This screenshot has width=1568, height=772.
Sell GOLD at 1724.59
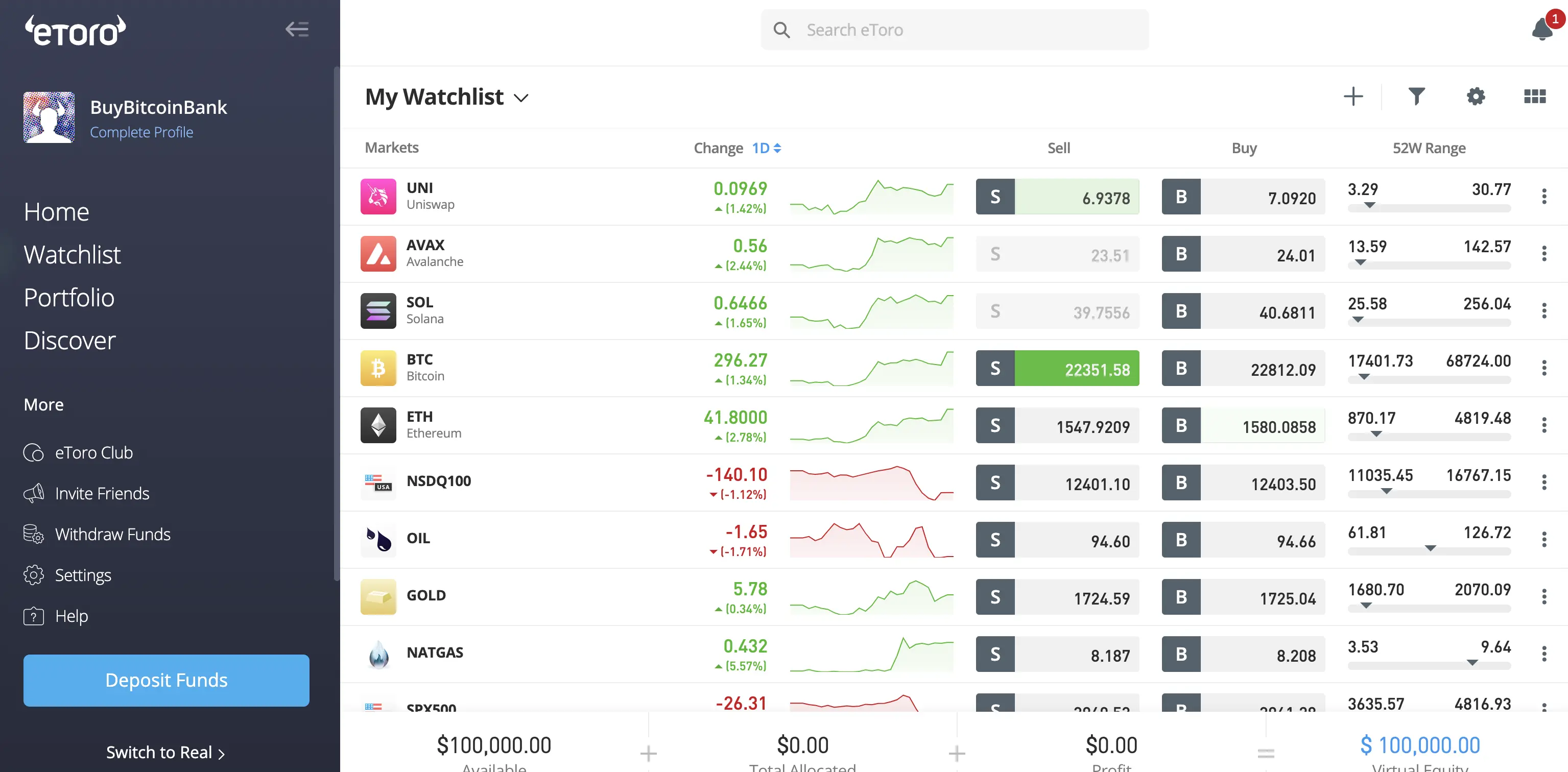(1057, 597)
